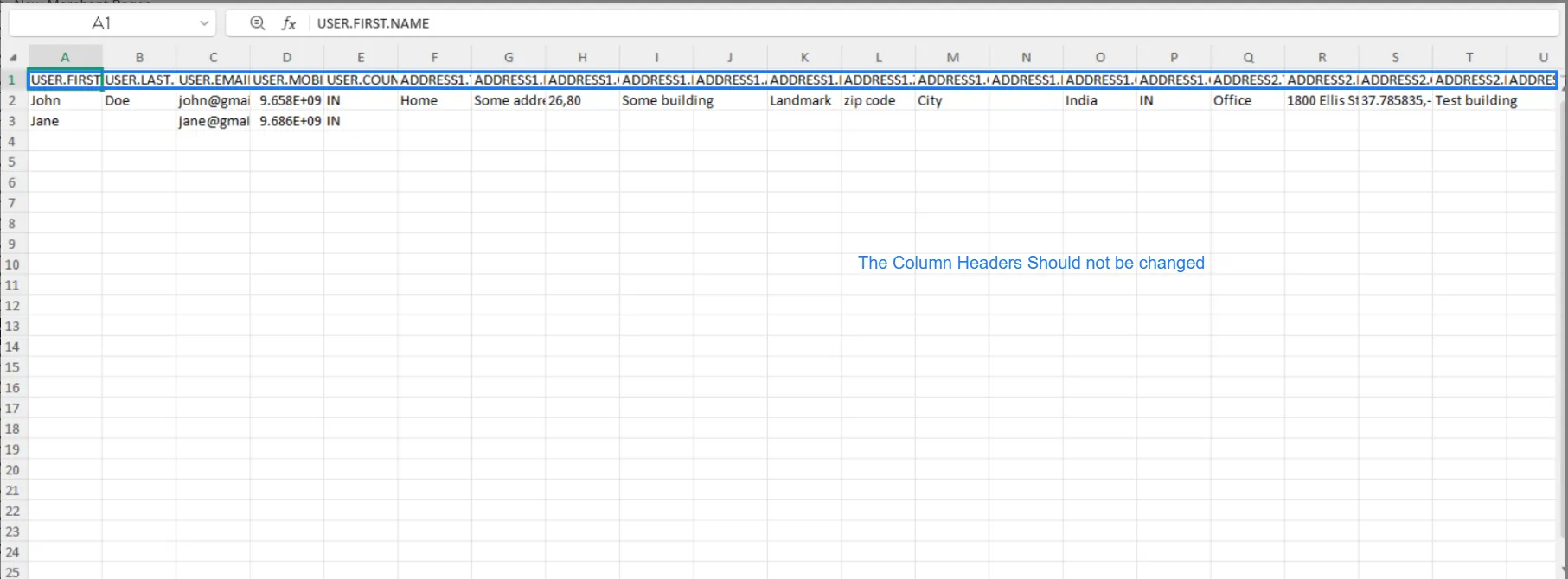1568x579 pixels.
Task: Click the USER.EMAIL header cell
Action: tap(213, 80)
